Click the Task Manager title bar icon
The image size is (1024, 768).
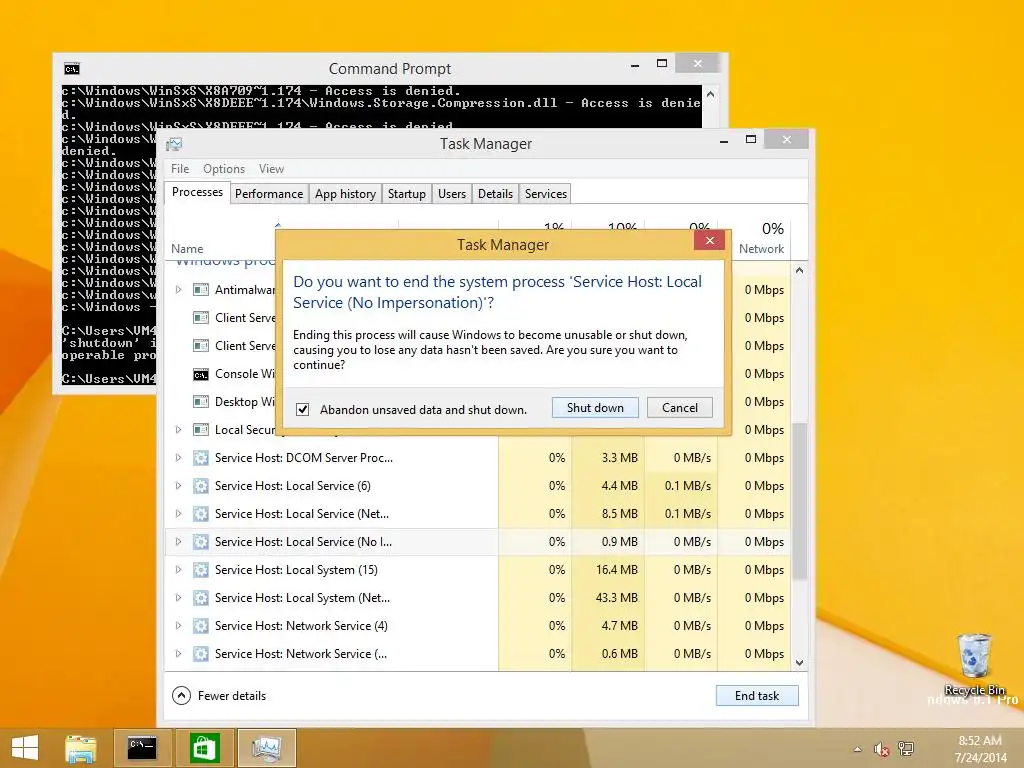point(174,144)
